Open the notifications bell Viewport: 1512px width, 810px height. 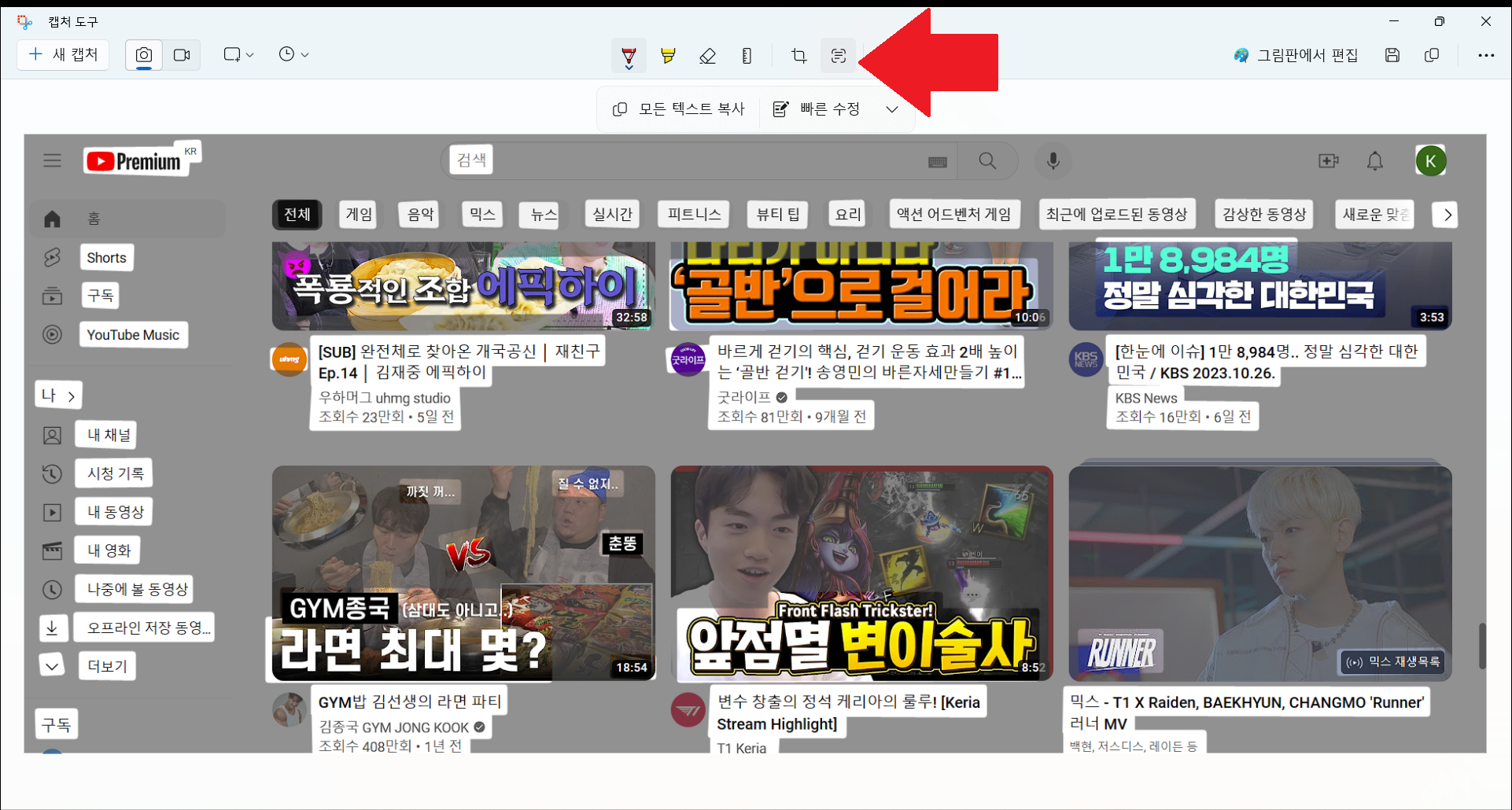(1375, 161)
